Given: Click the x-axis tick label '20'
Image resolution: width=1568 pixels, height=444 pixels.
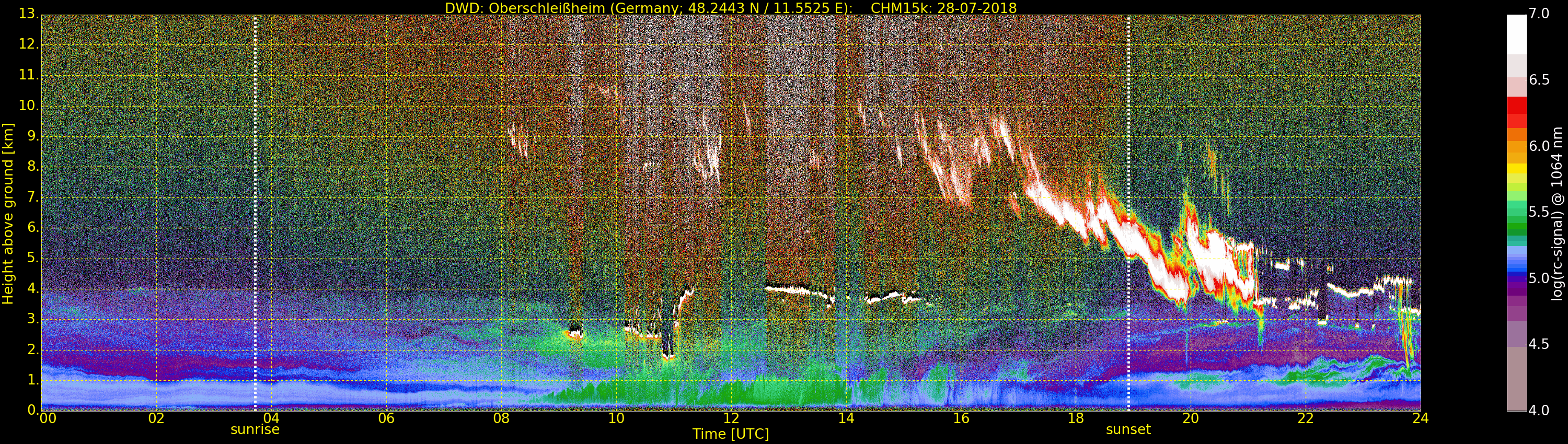Looking at the screenshot, I should click(1191, 418).
